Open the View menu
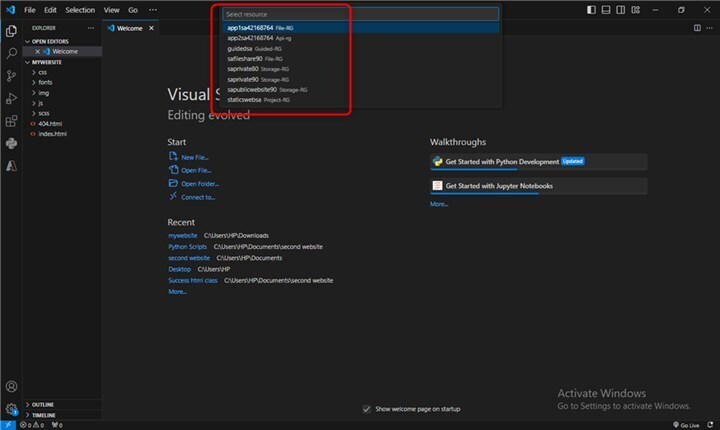The width and height of the screenshot is (720, 430). click(111, 10)
